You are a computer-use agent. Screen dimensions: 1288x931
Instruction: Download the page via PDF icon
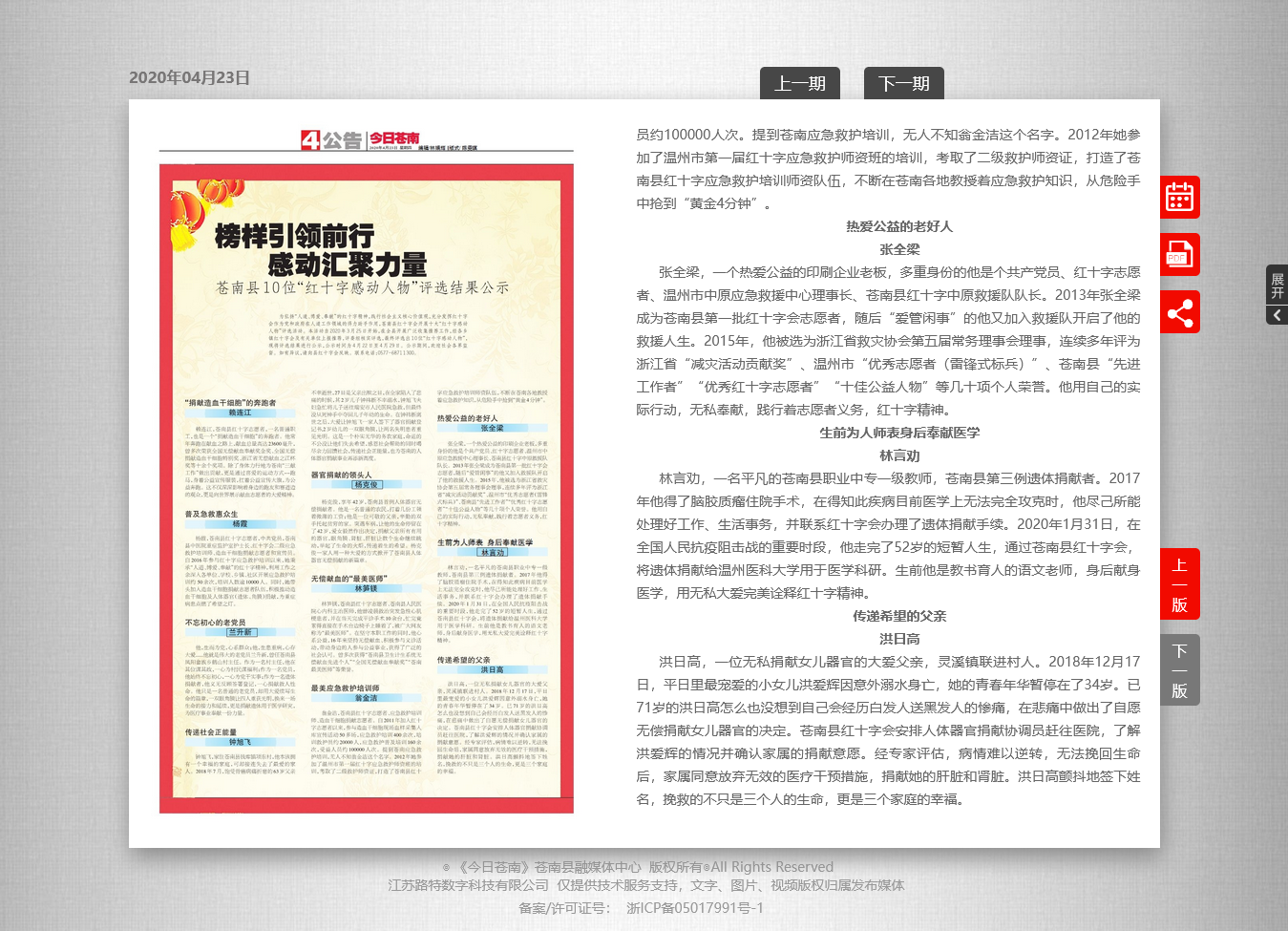(1179, 255)
